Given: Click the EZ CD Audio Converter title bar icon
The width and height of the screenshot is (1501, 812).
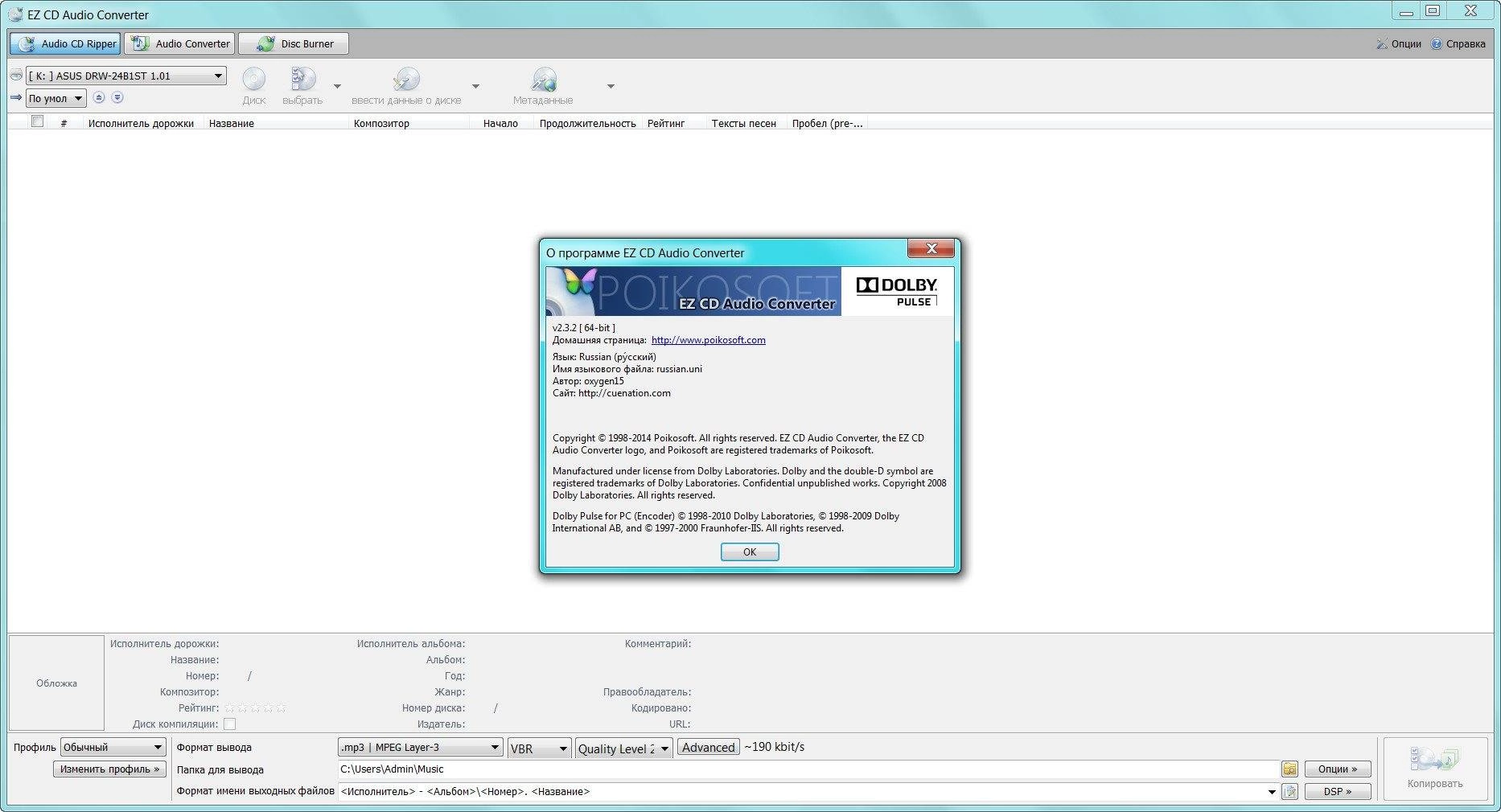Looking at the screenshot, I should 15,14.
